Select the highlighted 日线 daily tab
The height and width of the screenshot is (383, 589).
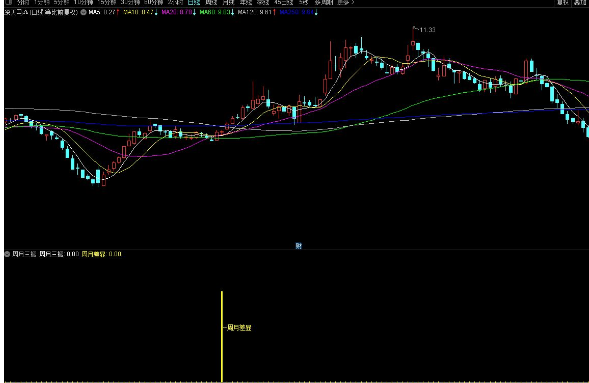pyautogui.click(x=194, y=2)
